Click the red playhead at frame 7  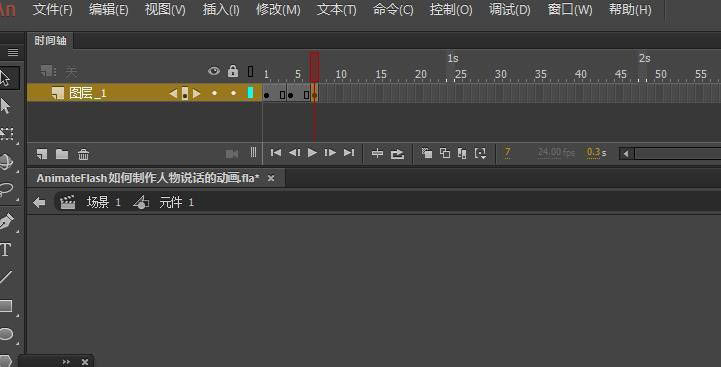(315, 67)
